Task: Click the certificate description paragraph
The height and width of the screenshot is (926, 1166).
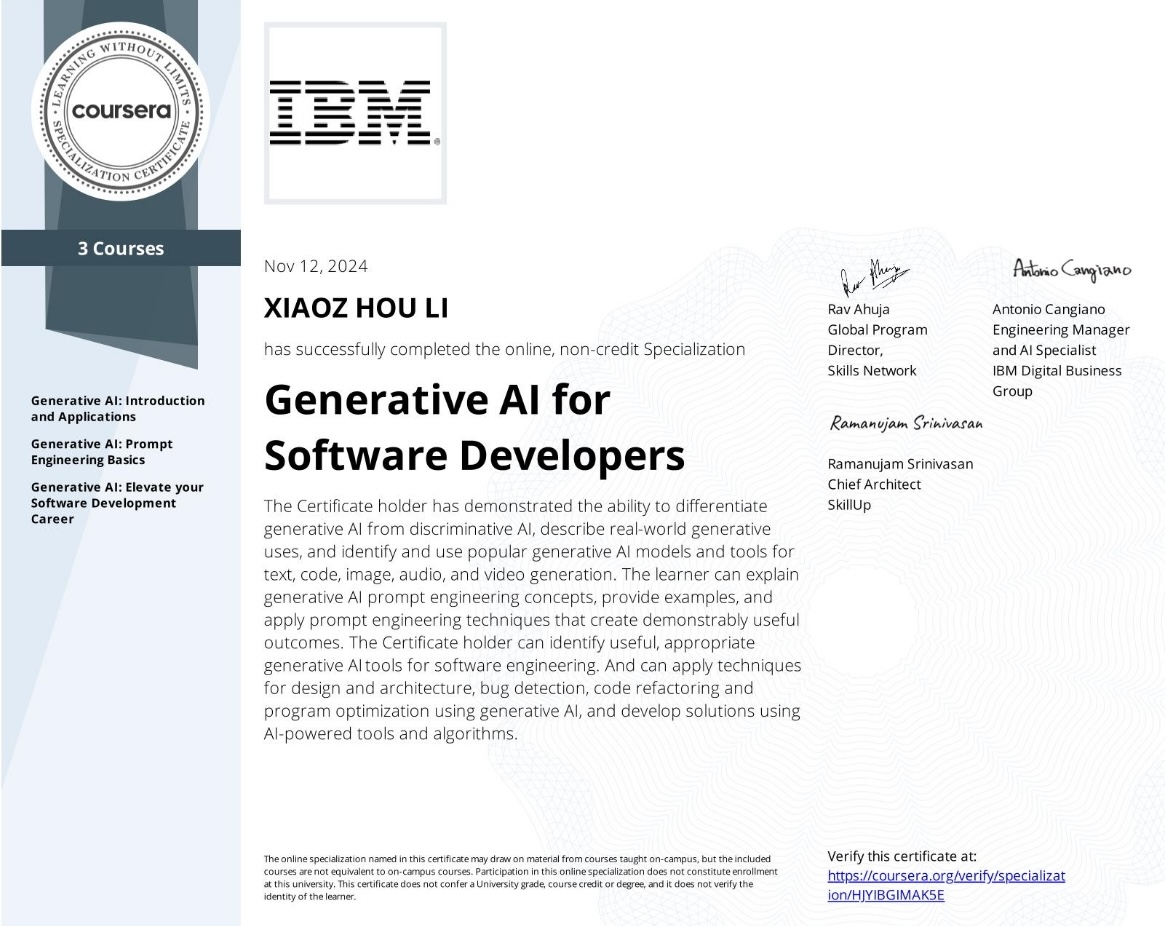Action: 531,619
